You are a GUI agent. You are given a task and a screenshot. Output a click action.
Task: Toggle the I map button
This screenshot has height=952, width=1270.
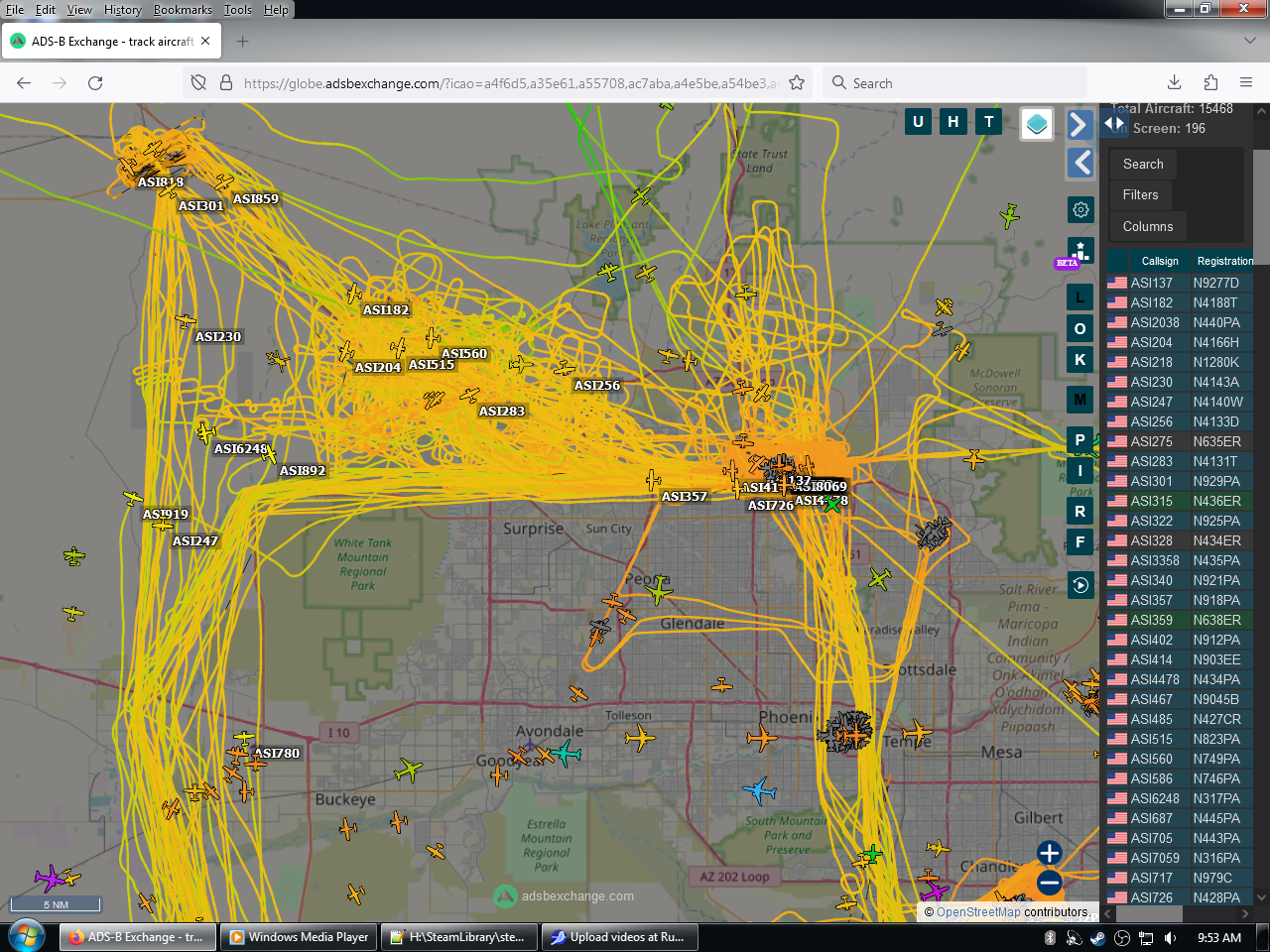click(x=1080, y=471)
